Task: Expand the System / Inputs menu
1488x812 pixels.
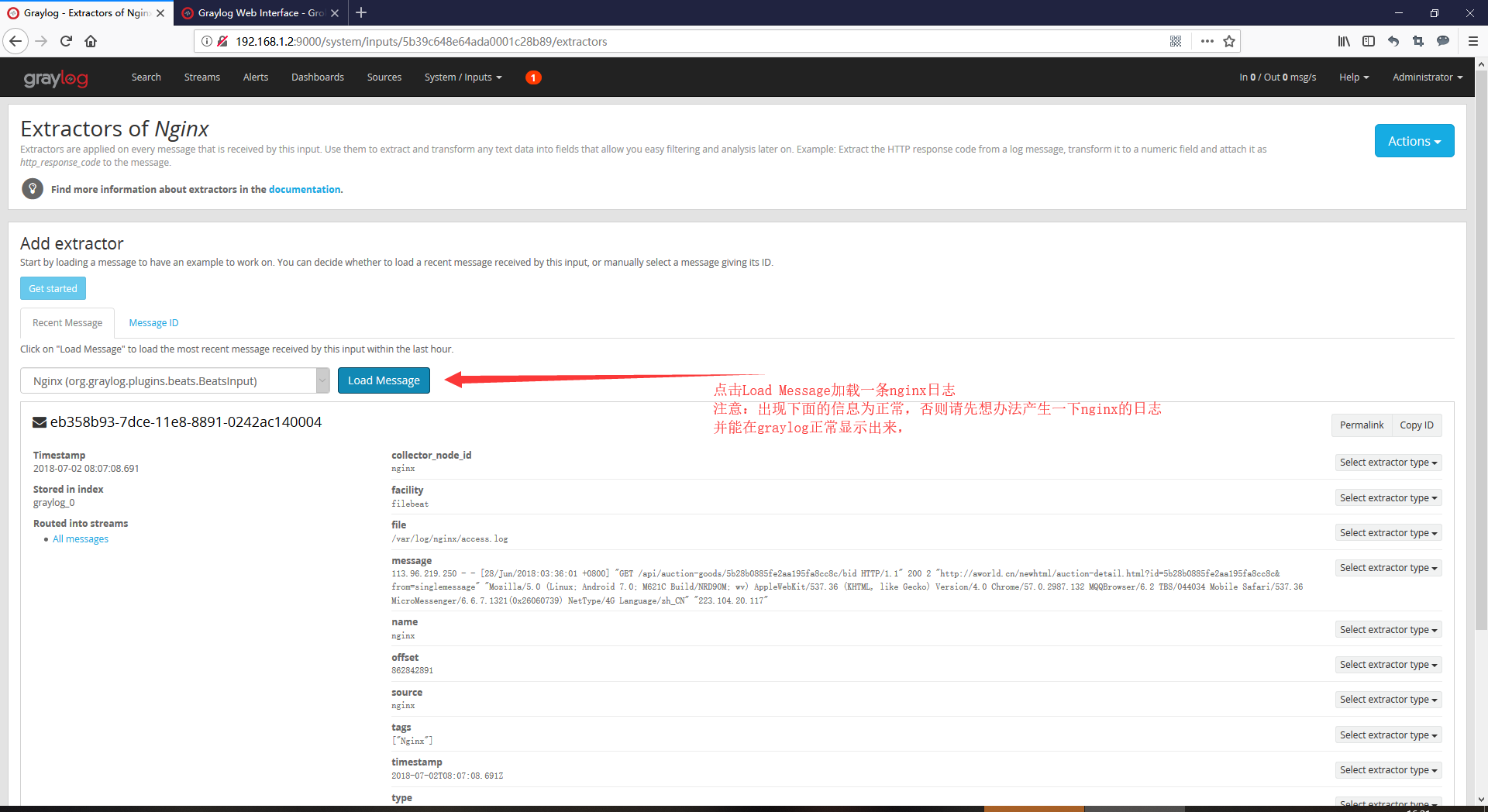Action: [463, 77]
